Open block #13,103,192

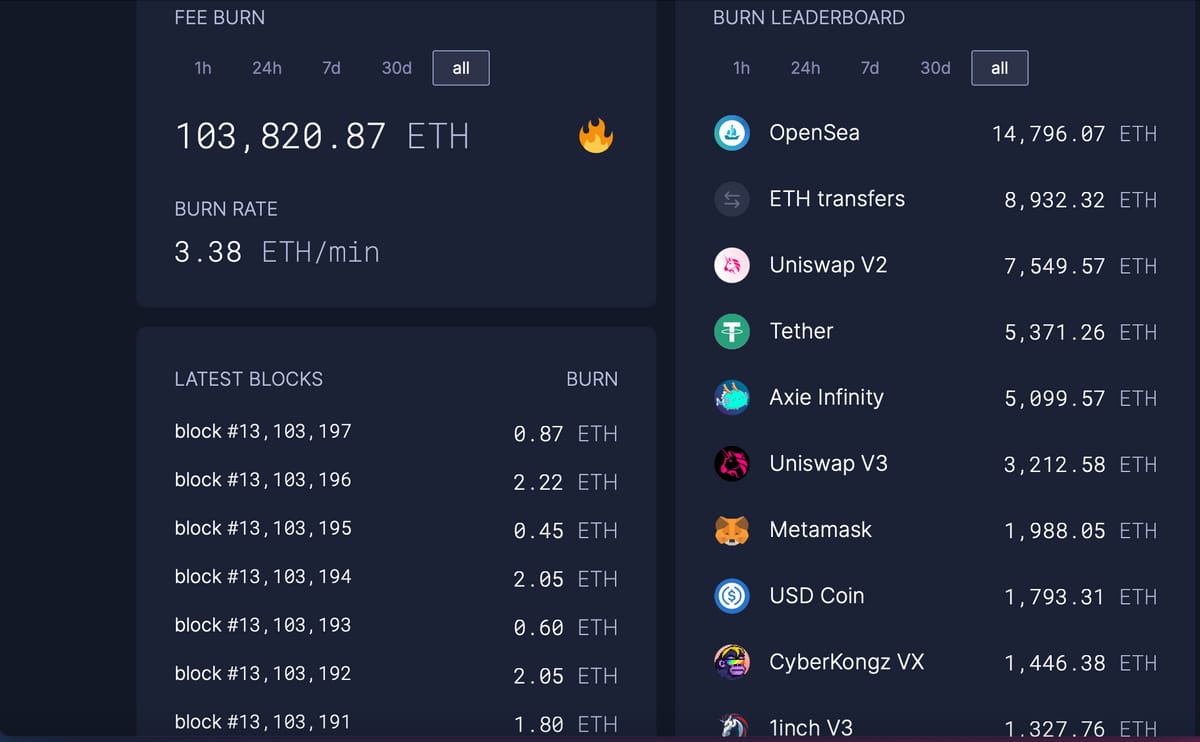(x=263, y=674)
